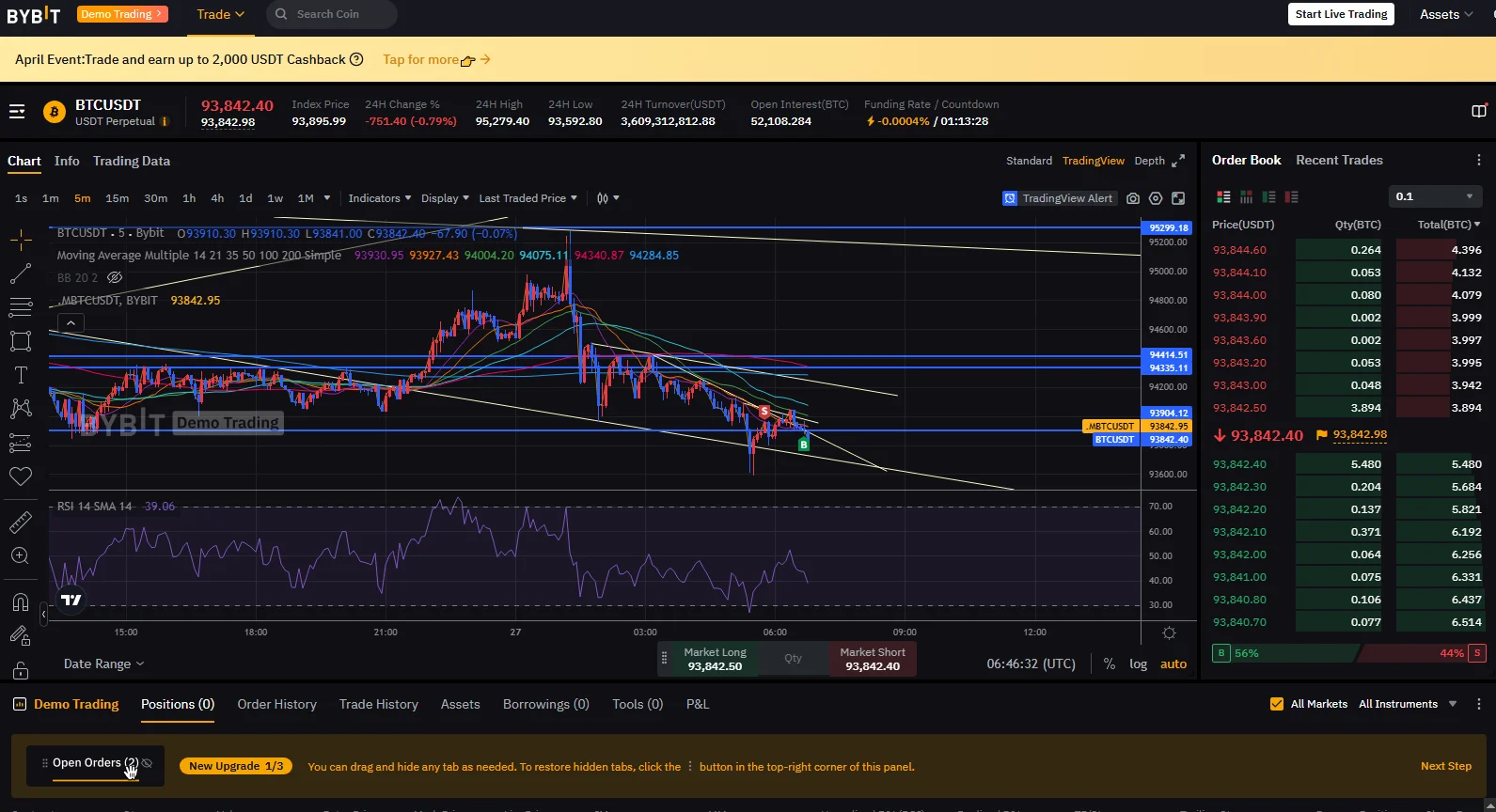The width and height of the screenshot is (1496, 812).
Task: Open the Trade History tab
Action: (x=379, y=704)
